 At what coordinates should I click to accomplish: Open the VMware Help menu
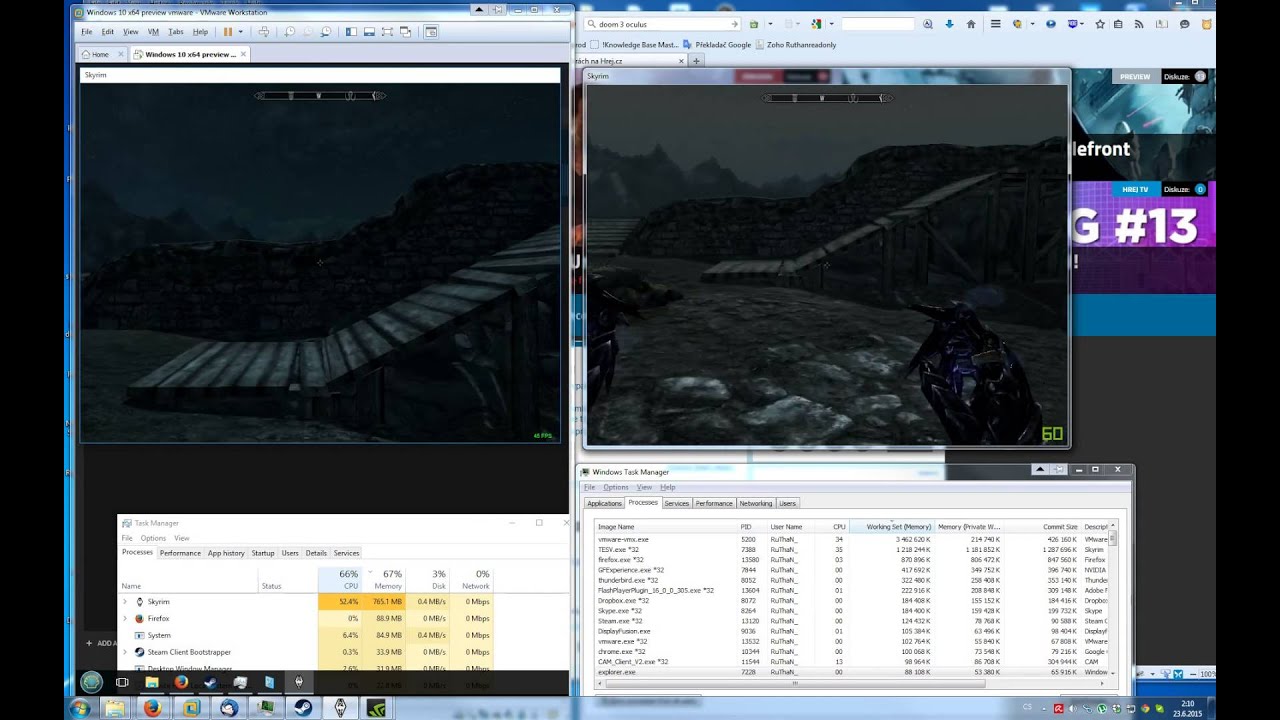pyautogui.click(x=200, y=32)
